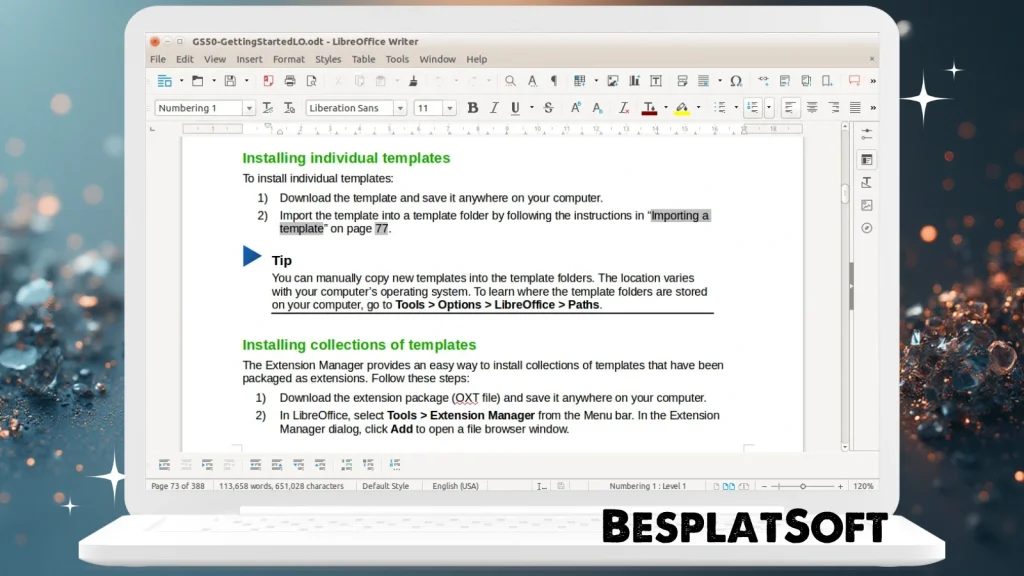
Task: Open the Format menu
Action: [x=288, y=59]
